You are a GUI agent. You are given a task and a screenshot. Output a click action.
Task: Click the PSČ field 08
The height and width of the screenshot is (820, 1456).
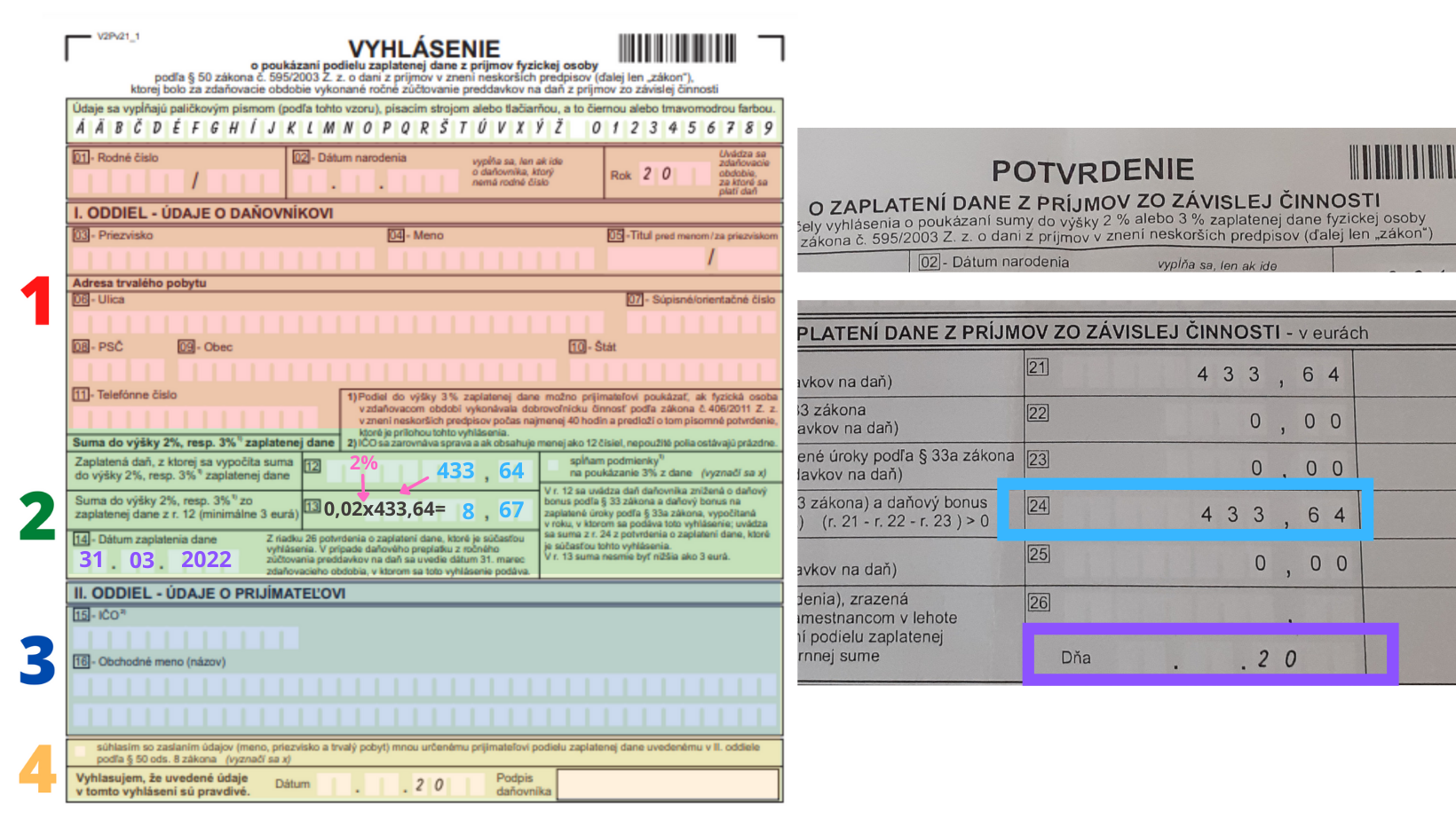point(118,370)
